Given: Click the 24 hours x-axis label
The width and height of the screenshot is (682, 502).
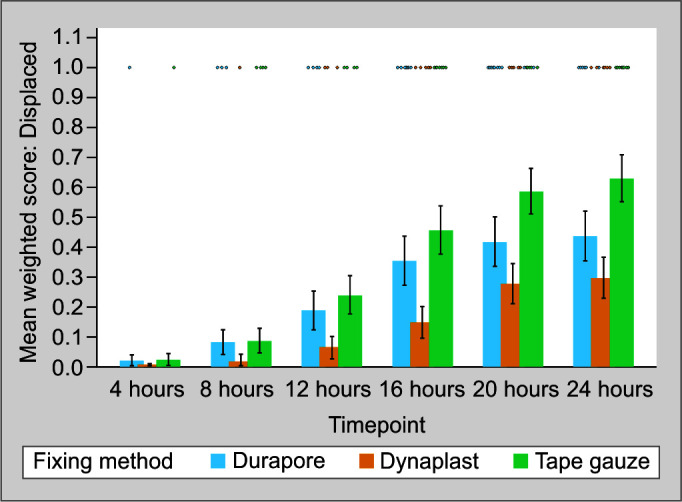Looking at the screenshot, I should 609,388.
